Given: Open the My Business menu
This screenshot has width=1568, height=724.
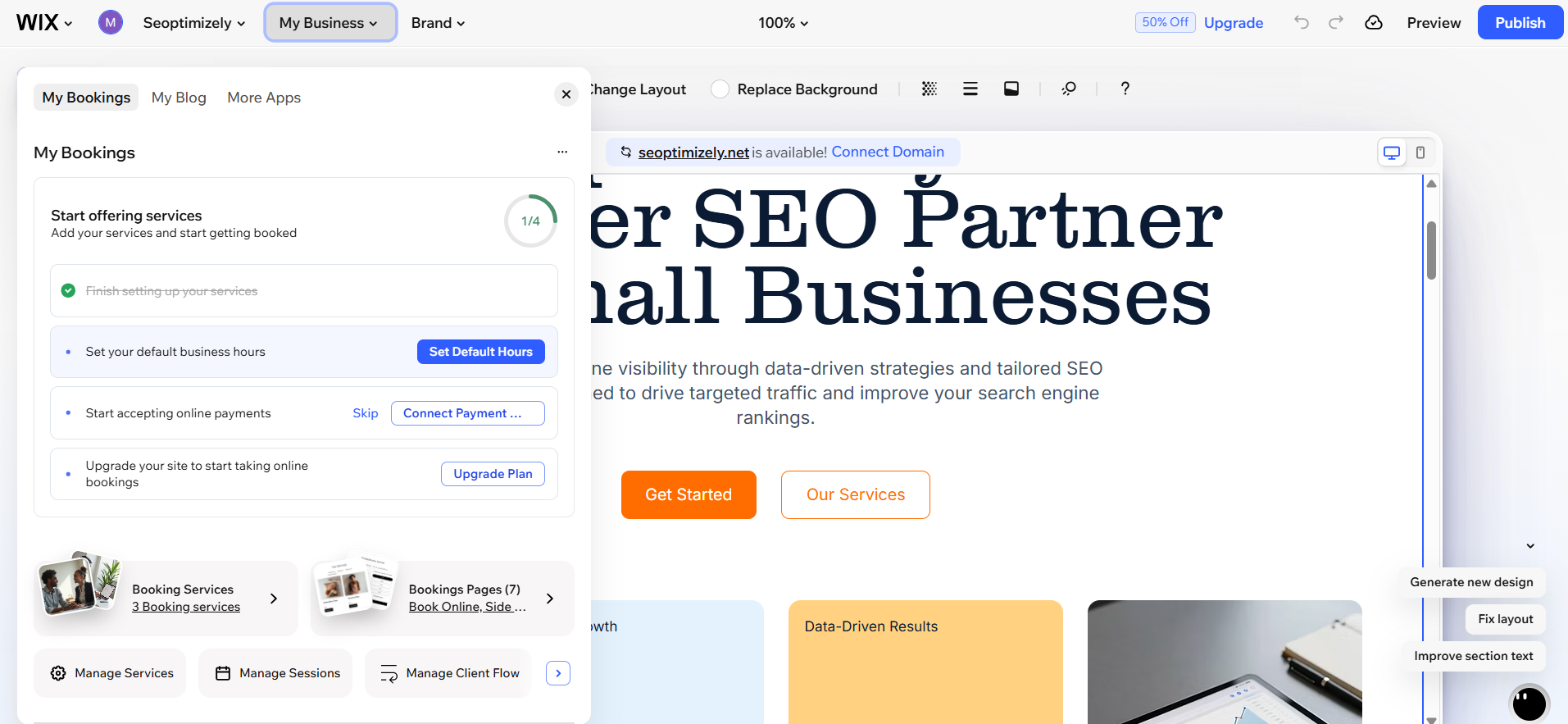Looking at the screenshot, I should pos(330,23).
